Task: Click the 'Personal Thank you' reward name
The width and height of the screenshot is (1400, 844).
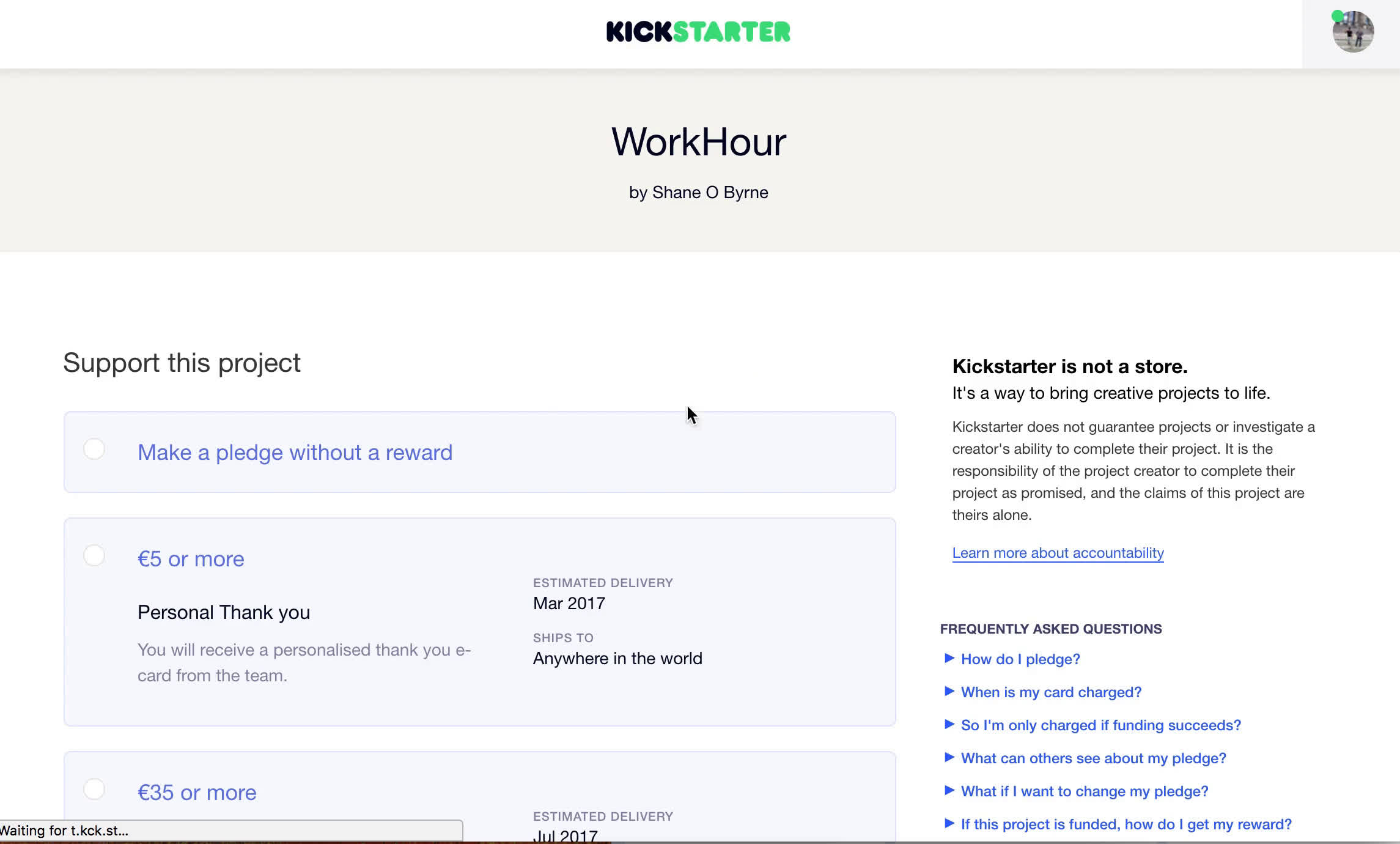Action: point(224,612)
